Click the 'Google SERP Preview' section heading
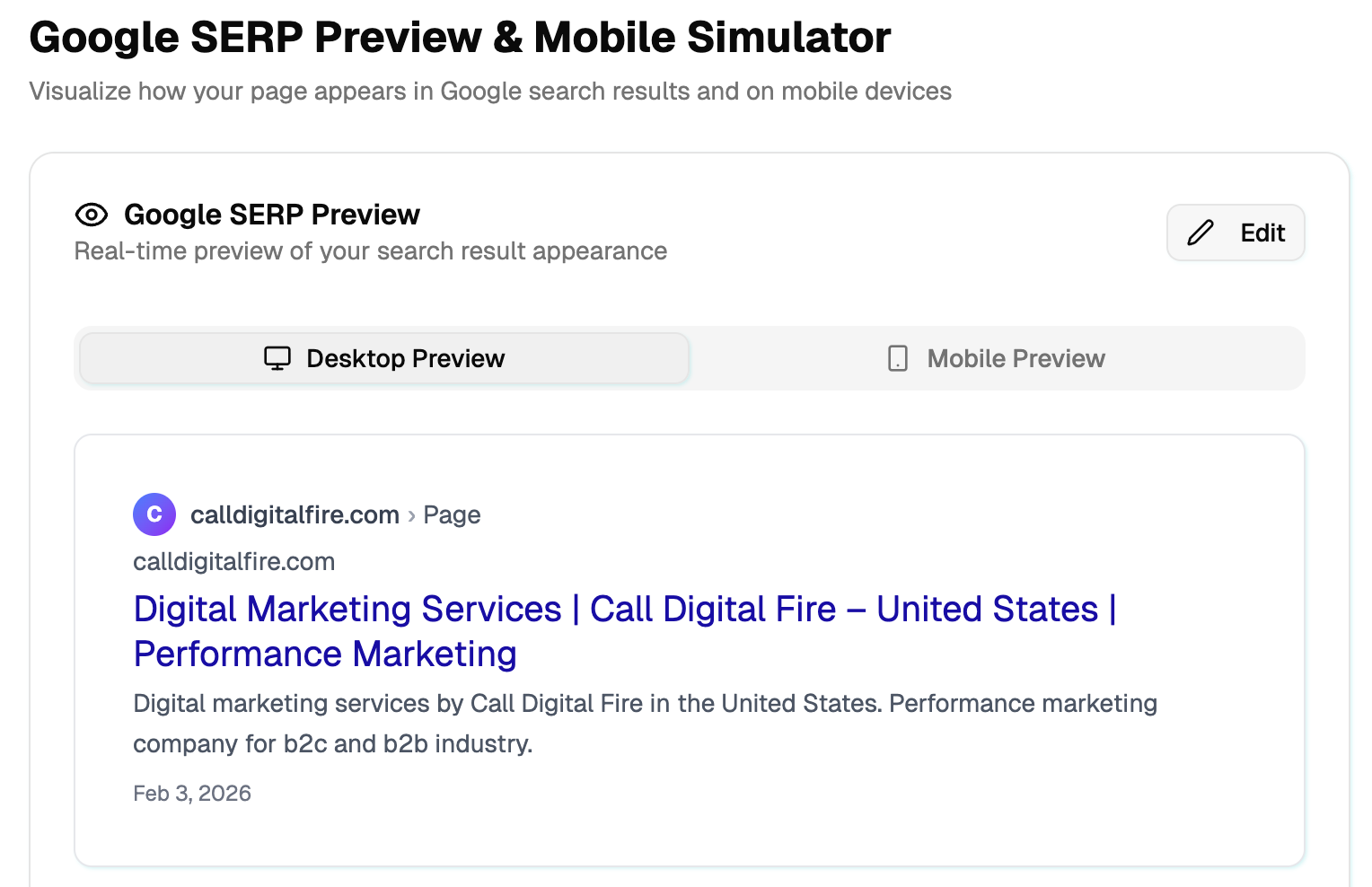The width and height of the screenshot is (1372, 887). (272, 215)
